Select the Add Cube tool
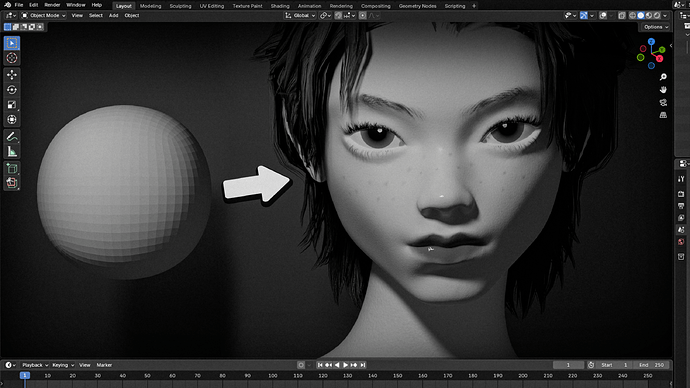This screenshot has height=388, width=690. click(12, 168)
